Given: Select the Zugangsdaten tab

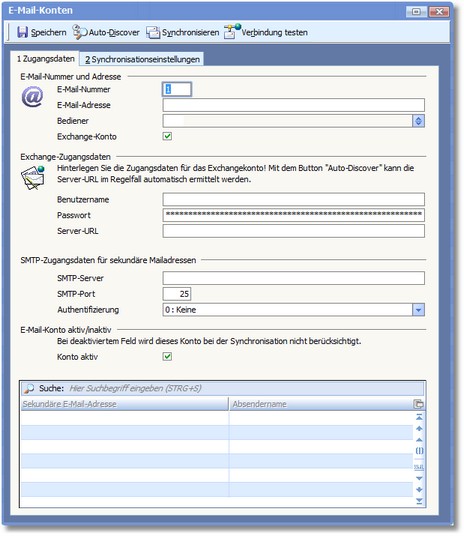Looking at the screenshot, I should pos(45,59).
